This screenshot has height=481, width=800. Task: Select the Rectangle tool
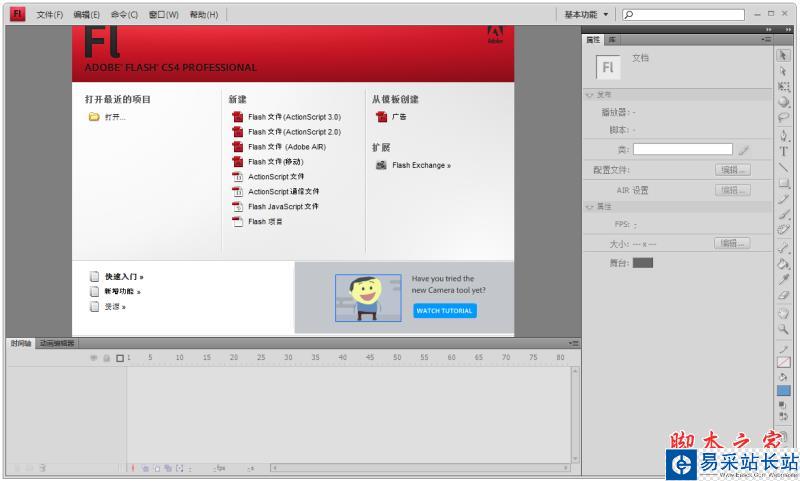[x=783, y=183]
